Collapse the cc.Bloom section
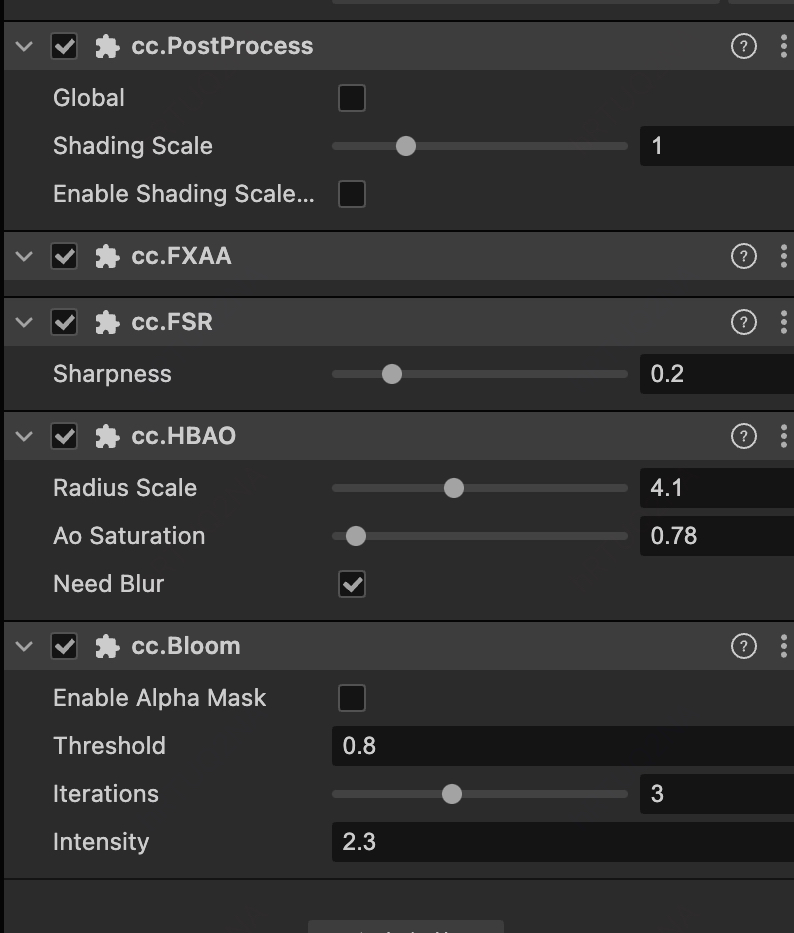The width and height of the screenshot is (794, 933). (x=24, y=646)
